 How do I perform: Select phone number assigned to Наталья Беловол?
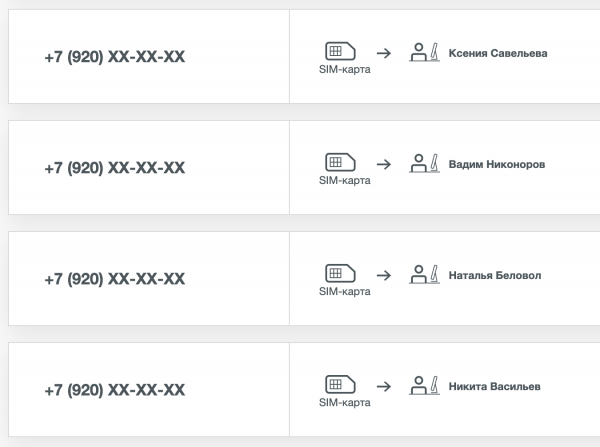[114, 279]
